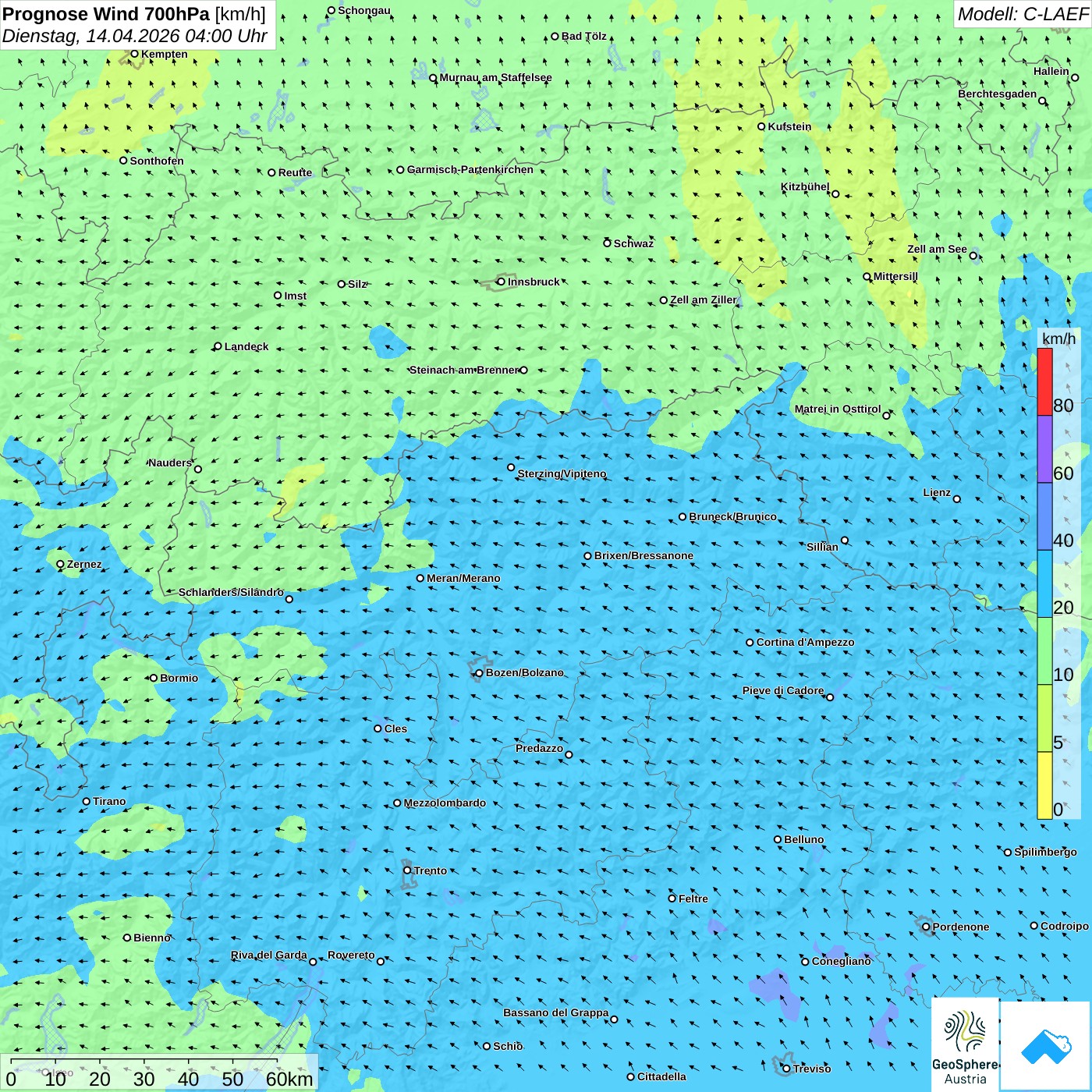Click the GeoSphere Austria logo
The height and width of the screenshot is (1092, 1092).
pos(965,1045)
